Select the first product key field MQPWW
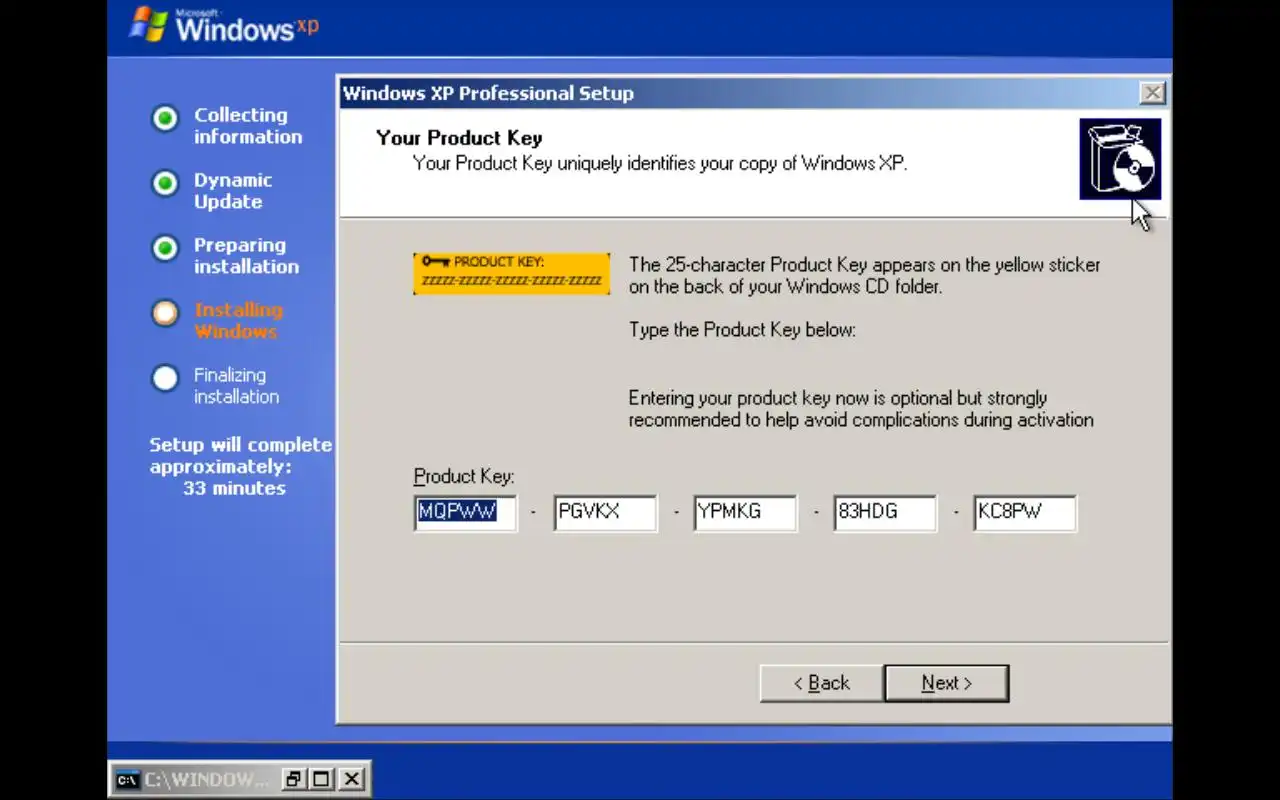 [466, 512]
